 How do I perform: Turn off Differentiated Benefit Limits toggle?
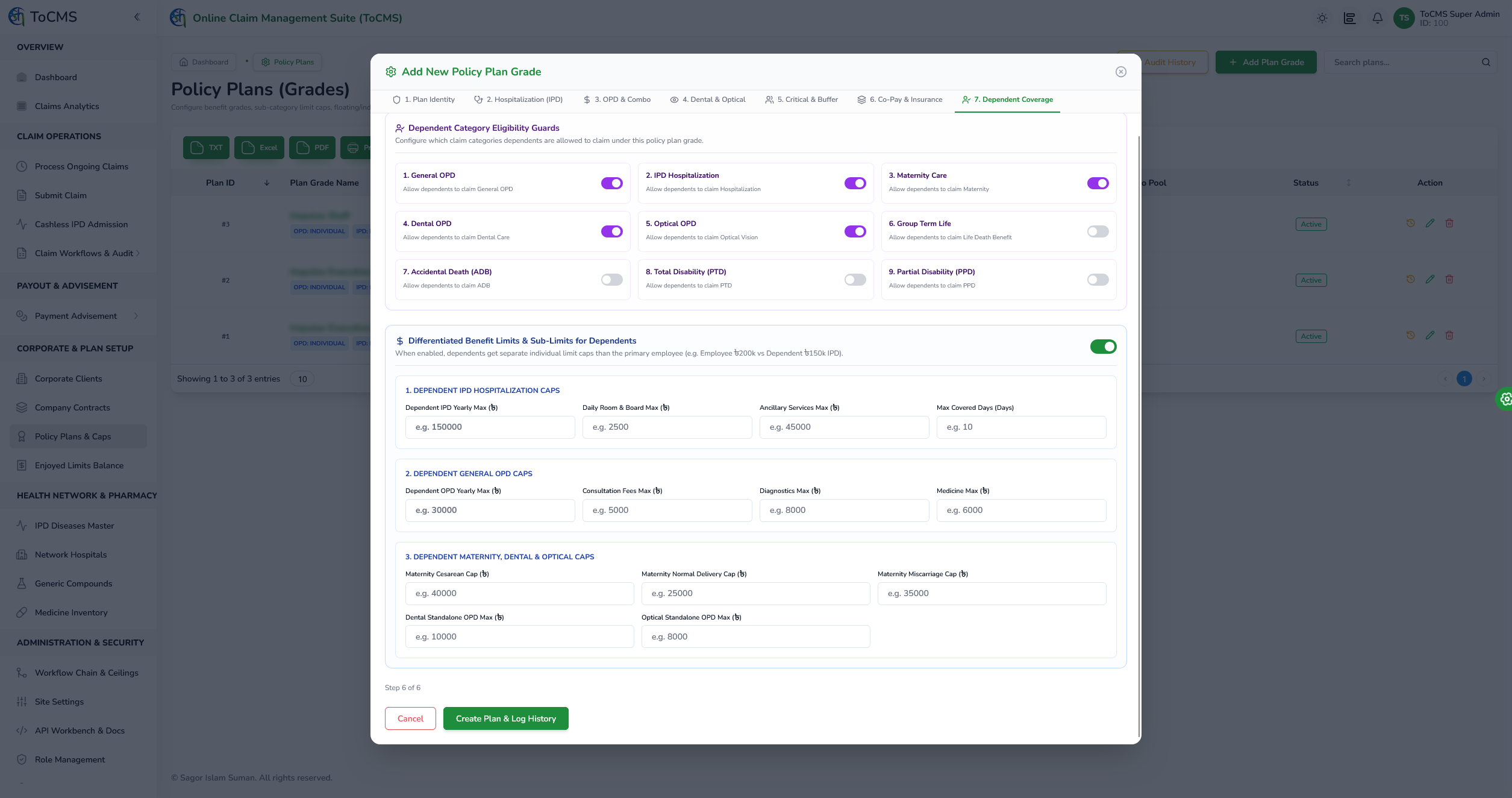click(1104, 347)
